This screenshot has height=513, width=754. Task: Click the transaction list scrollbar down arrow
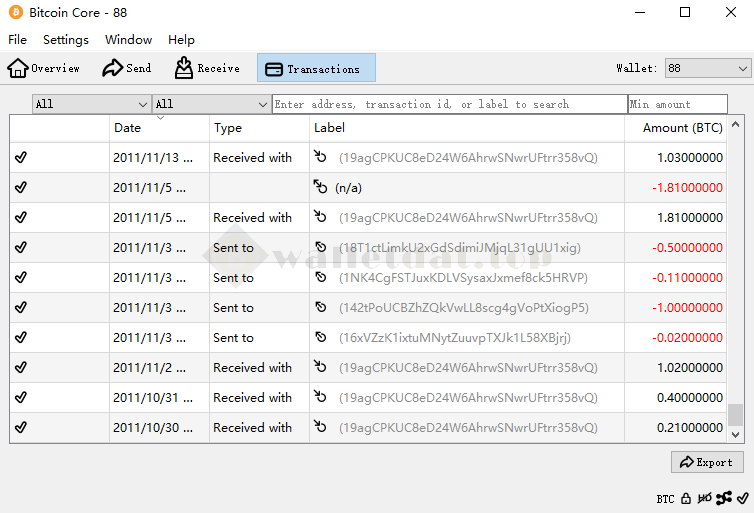pyautogui.click(x=736, y=435)
